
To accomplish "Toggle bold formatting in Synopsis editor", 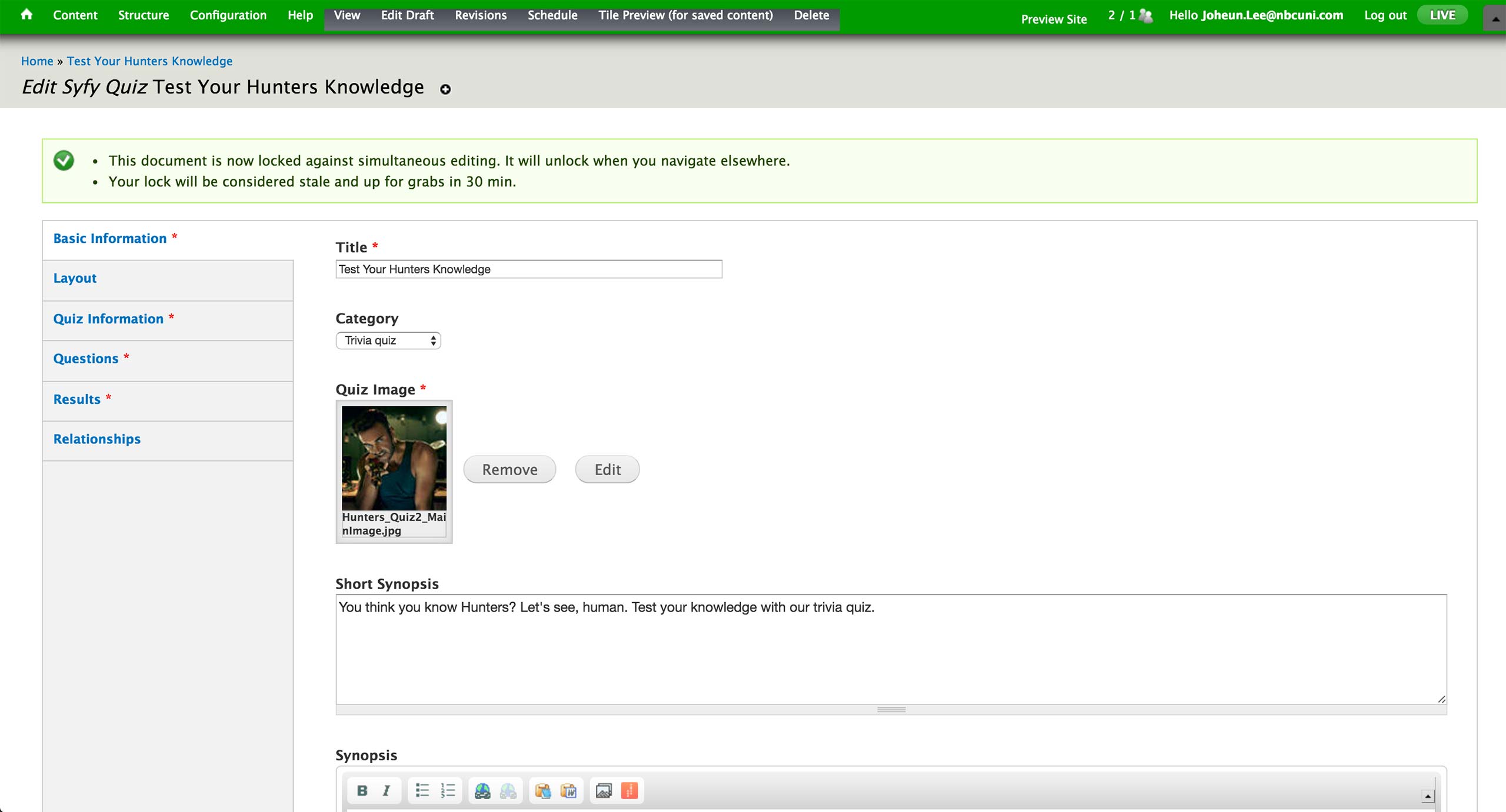I will click(362, 791).
